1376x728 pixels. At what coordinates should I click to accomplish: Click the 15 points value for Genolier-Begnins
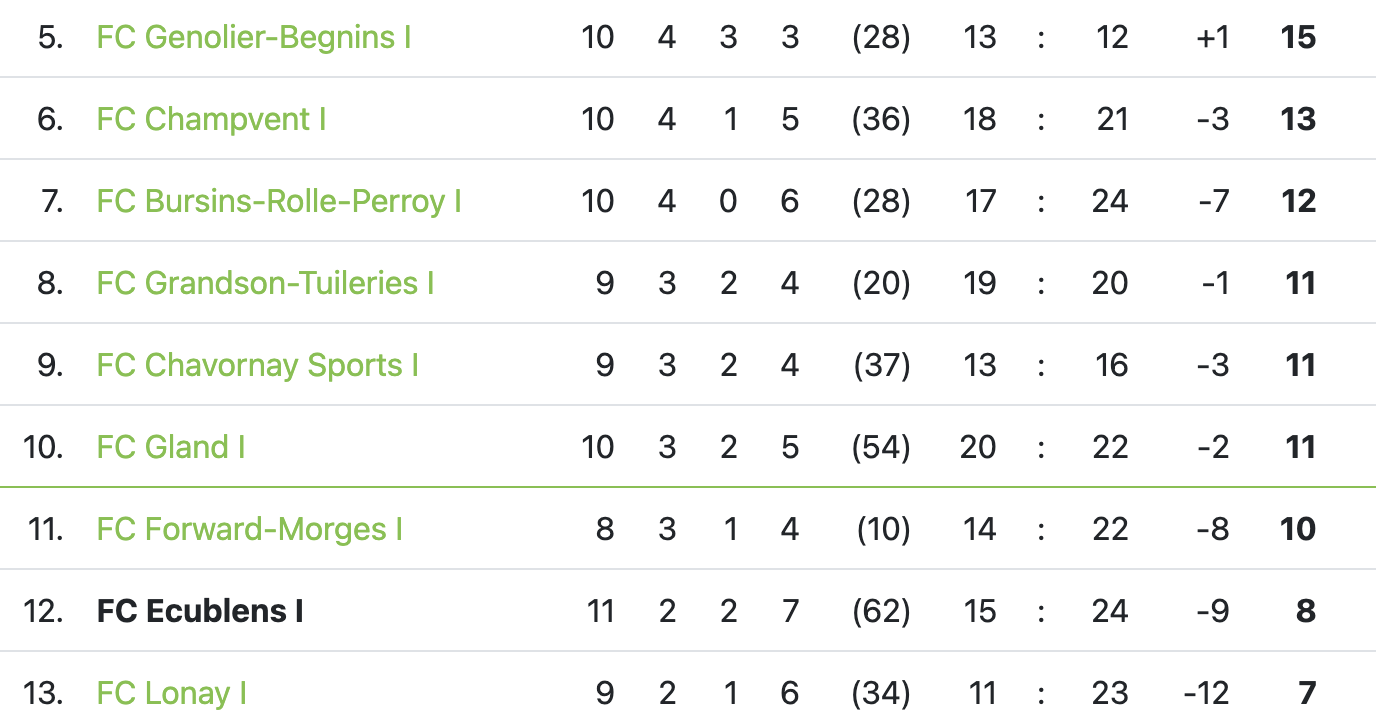(x=1298, y=37)
